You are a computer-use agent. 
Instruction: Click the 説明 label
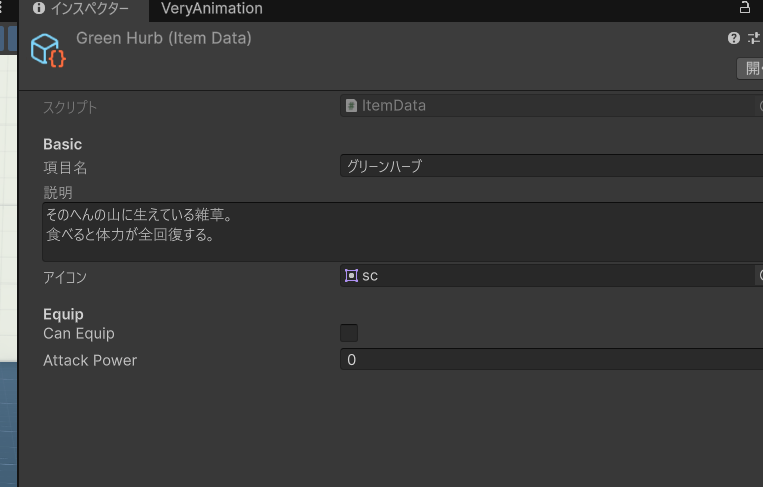click(57, 193)
